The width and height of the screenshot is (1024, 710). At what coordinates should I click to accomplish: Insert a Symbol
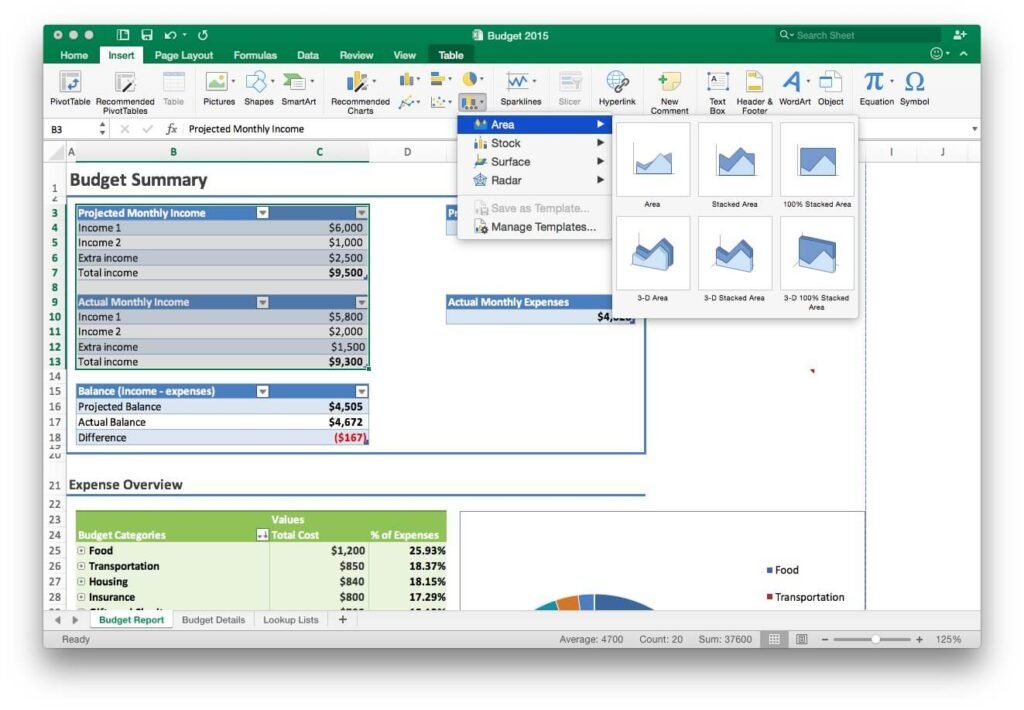[x=914, y=88]
